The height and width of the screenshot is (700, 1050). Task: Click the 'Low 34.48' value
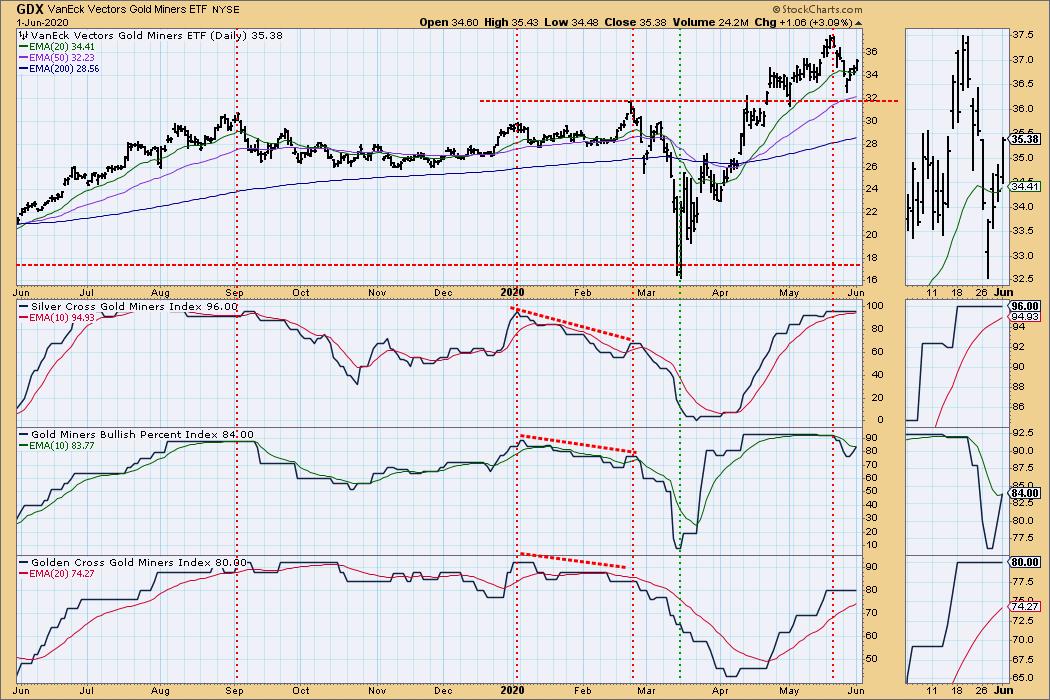tap(572, 22)
